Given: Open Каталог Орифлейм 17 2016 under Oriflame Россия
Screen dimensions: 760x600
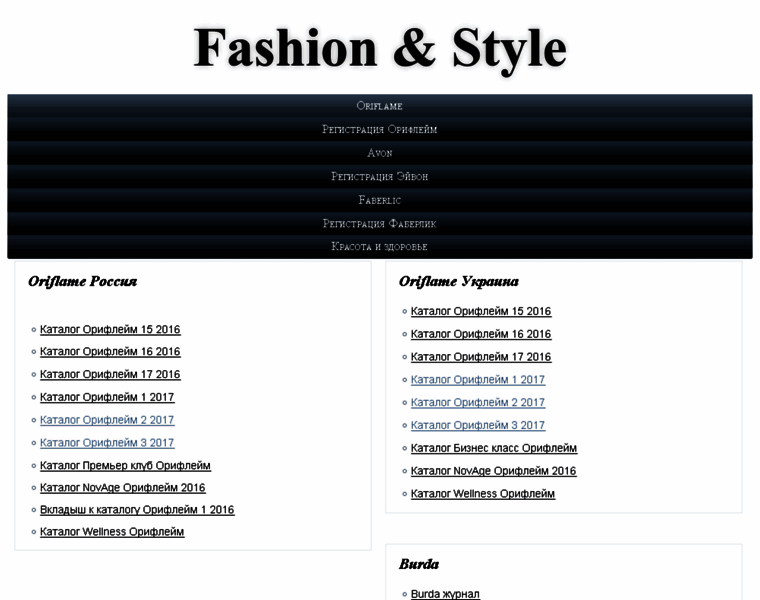Looking at the screenshot, I should (110, 375).
